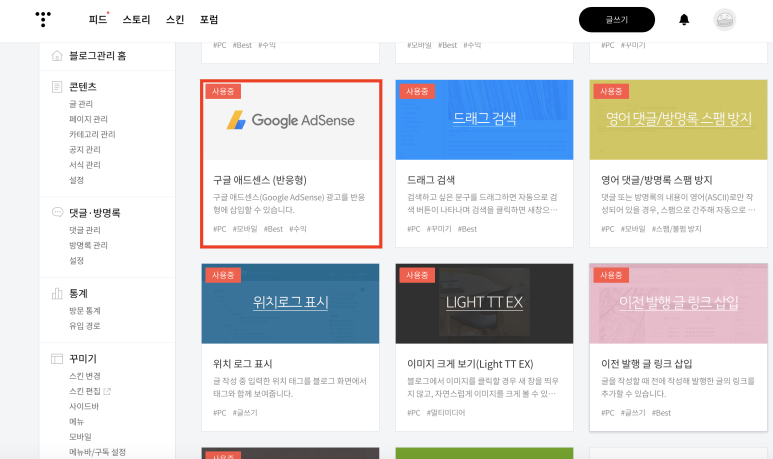Open 서식 관리 in sidebar
773x459 pixels.
point(85,165)
